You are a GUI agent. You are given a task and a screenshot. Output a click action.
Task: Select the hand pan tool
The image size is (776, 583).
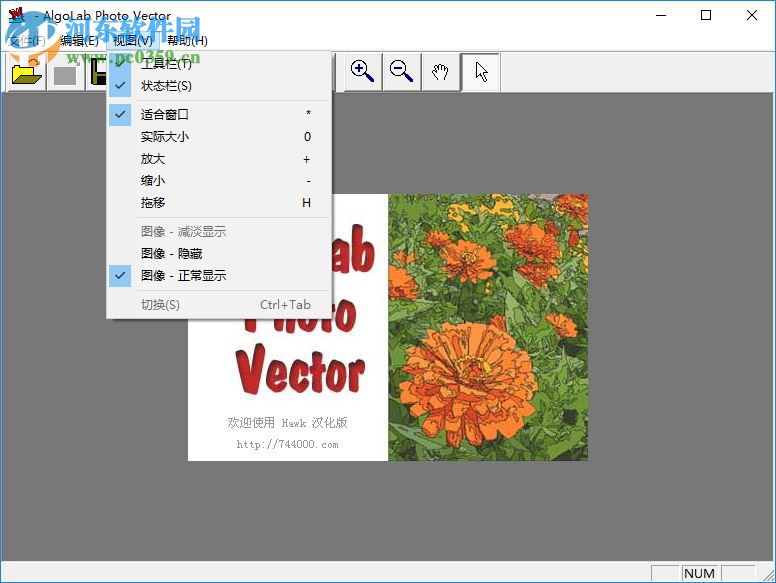click(440, 72)
